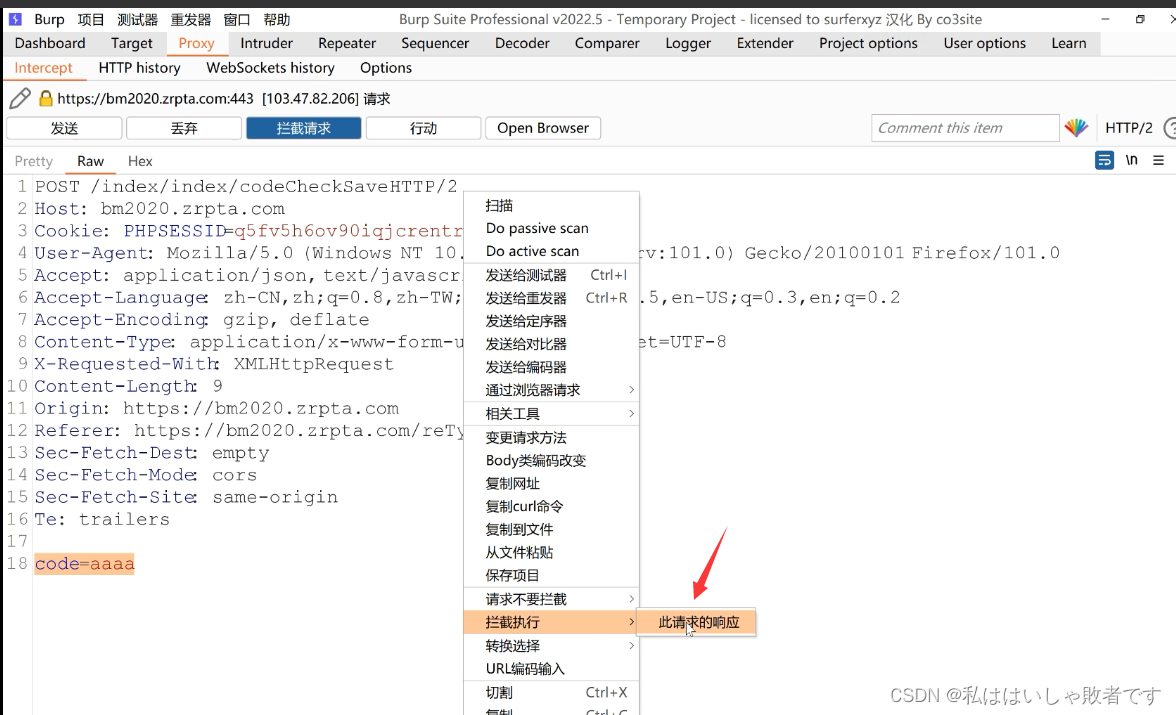Image resolution: width=1176 pixels, height=715 pixels.
Task: Choose 发送给重发器 menu entry
Action: 552,298
